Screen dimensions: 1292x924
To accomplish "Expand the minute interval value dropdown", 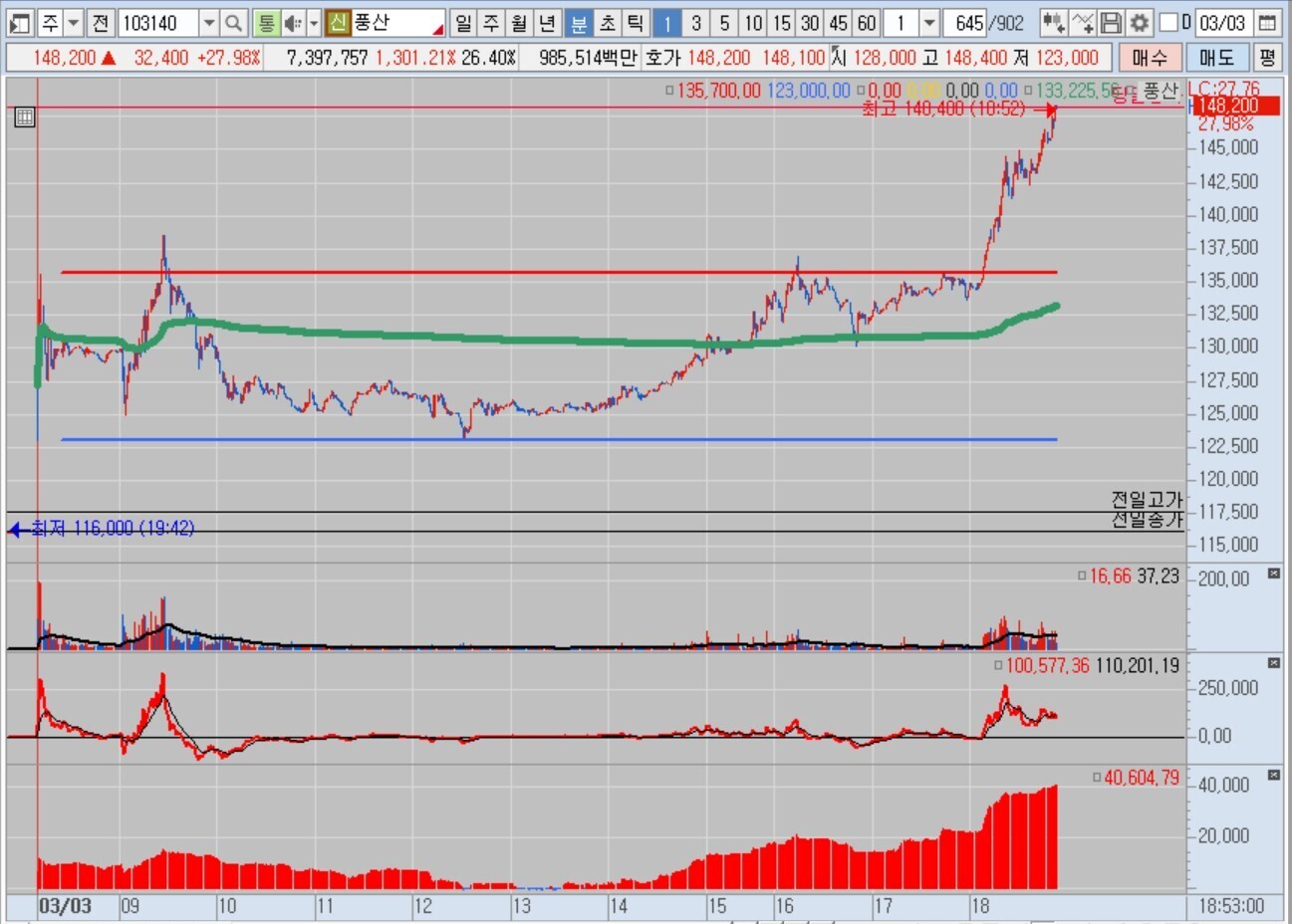I will click(x=928, y=23).
